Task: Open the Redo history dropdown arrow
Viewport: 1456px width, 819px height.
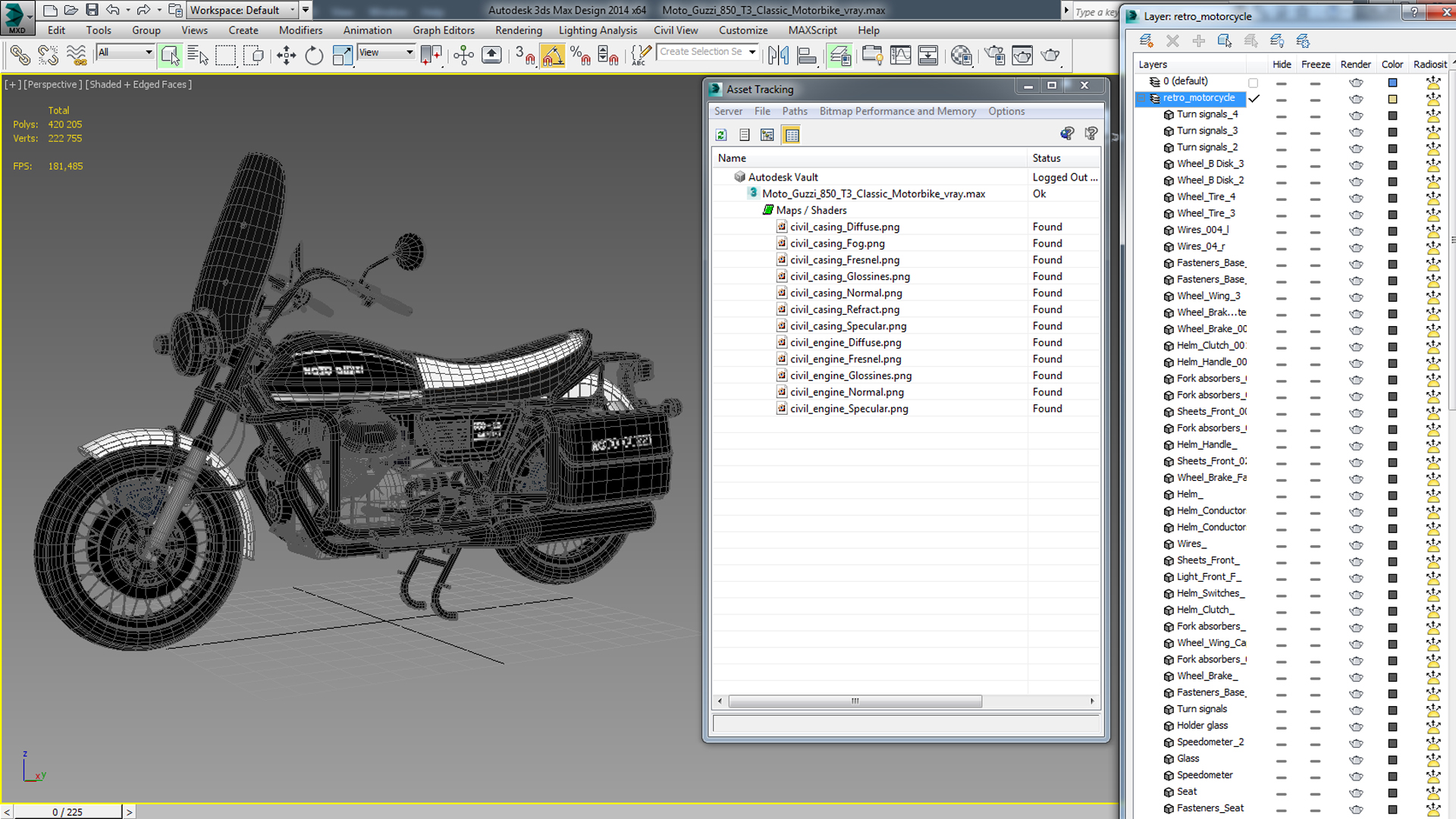Action: pos(158,11)
